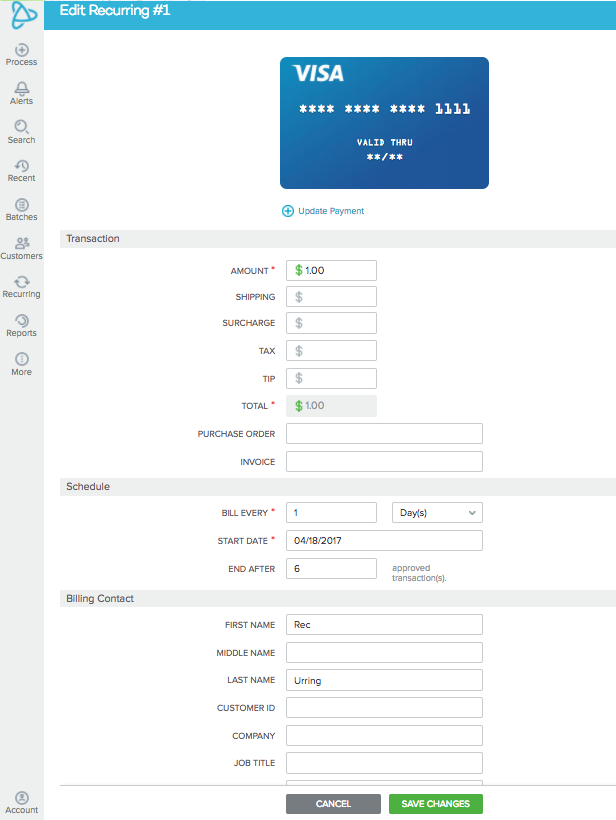
Task: Focus the First Name field
Action: coord(384,624)
